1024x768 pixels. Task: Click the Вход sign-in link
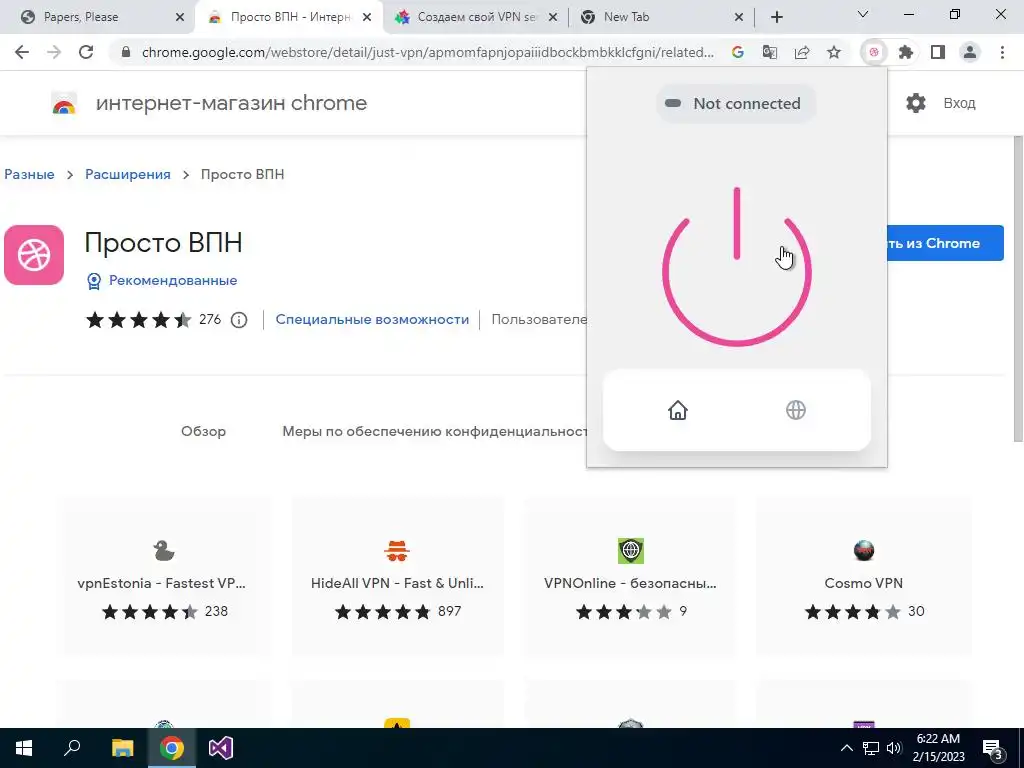(x=959, y=103)
